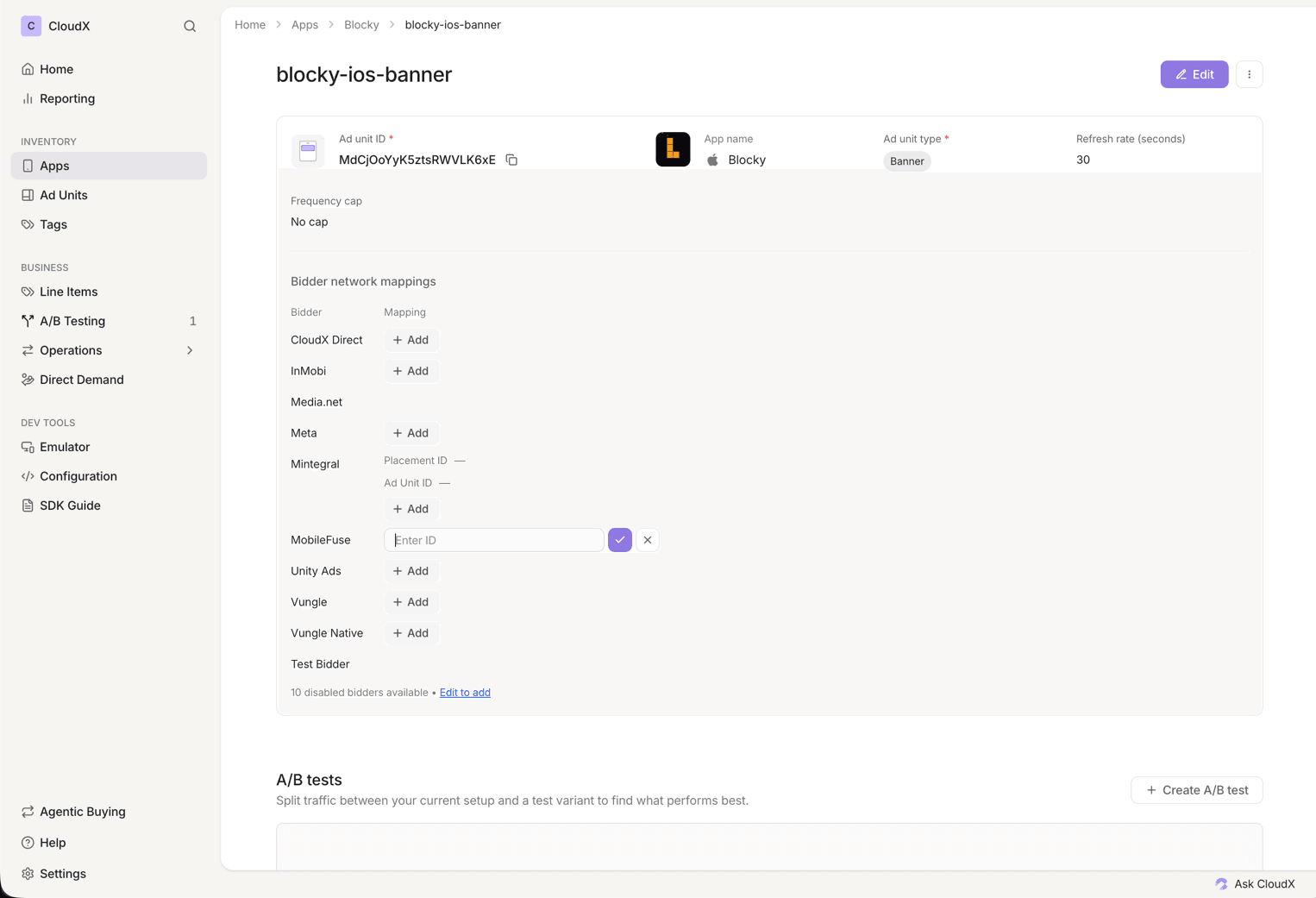Add mapping for Meta bidder
The image size is (1316, 898).
point(410,433)
